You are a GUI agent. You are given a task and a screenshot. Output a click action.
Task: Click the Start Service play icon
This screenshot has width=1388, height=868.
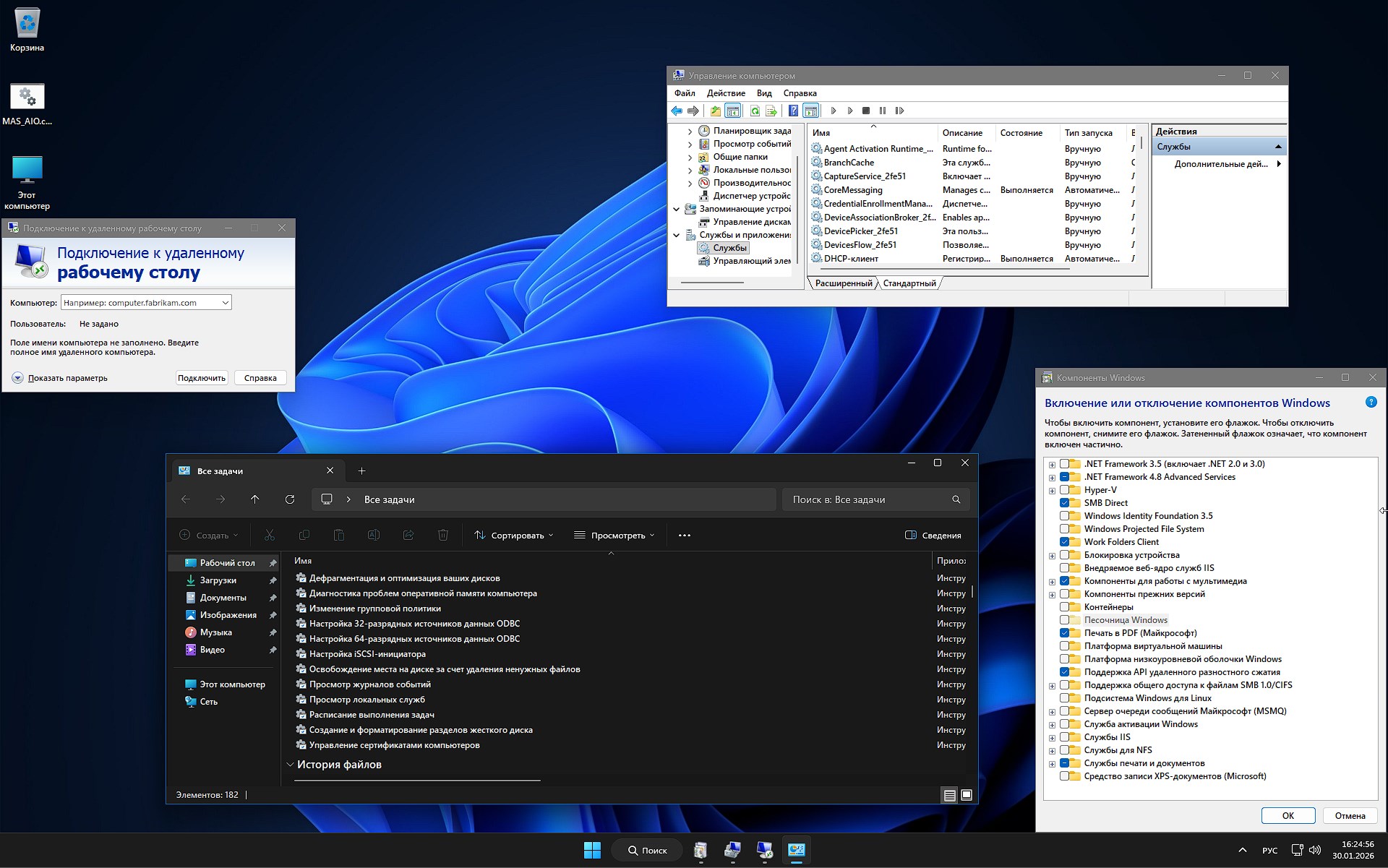click(834, 111)
